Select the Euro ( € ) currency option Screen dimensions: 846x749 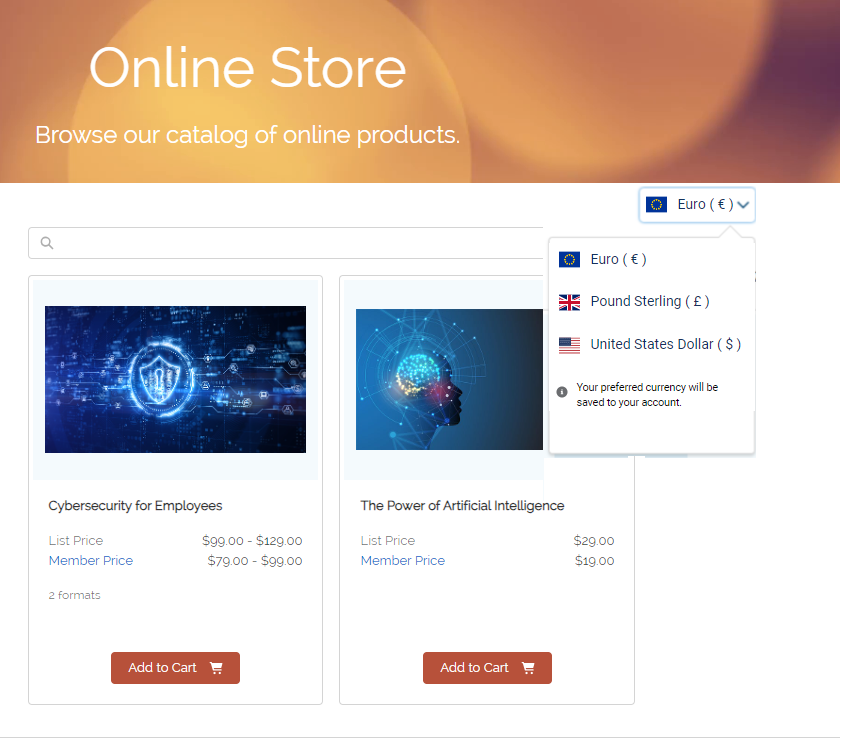[618, 260]
